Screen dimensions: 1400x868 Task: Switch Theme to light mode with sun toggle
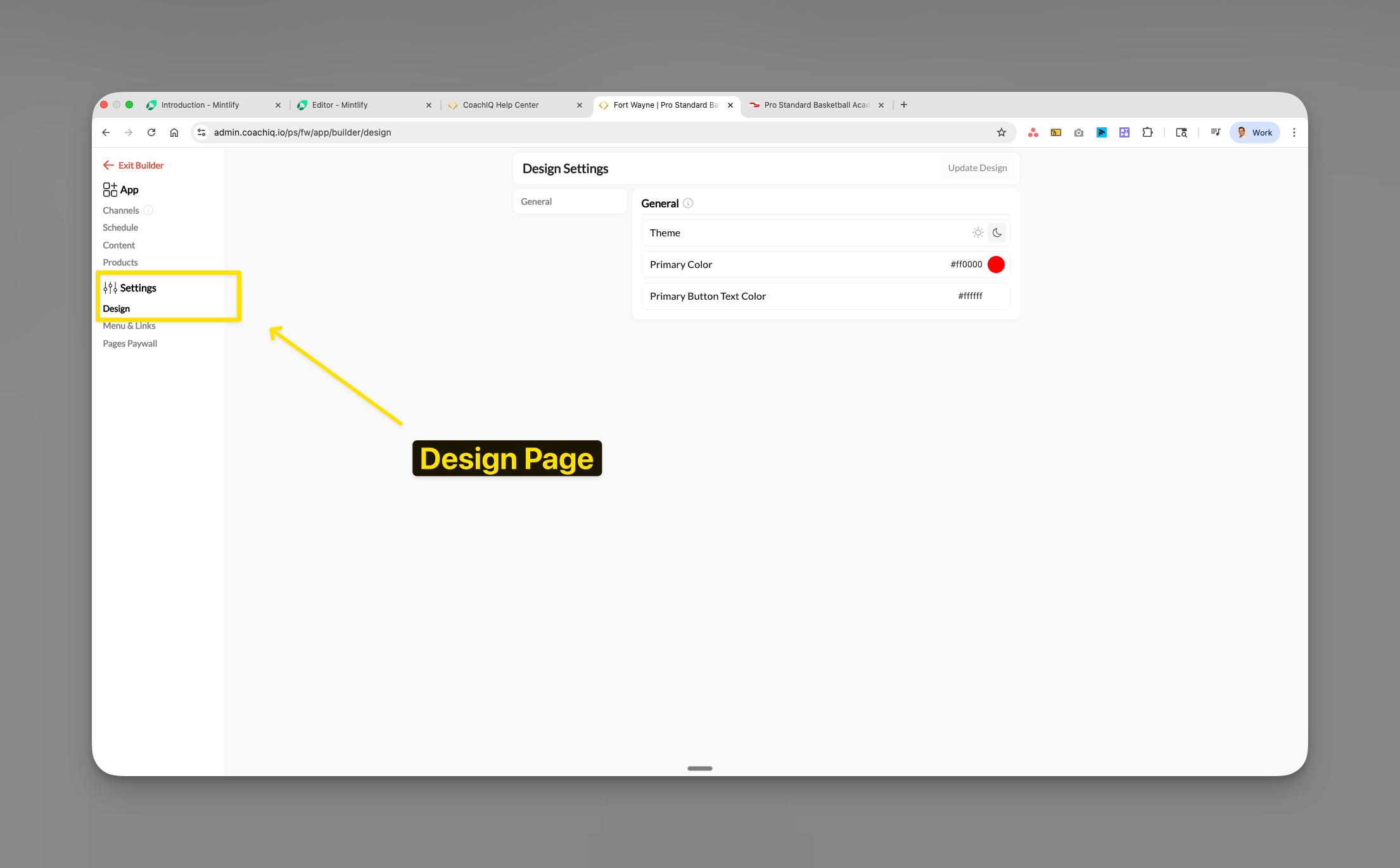tap(977, 233)
